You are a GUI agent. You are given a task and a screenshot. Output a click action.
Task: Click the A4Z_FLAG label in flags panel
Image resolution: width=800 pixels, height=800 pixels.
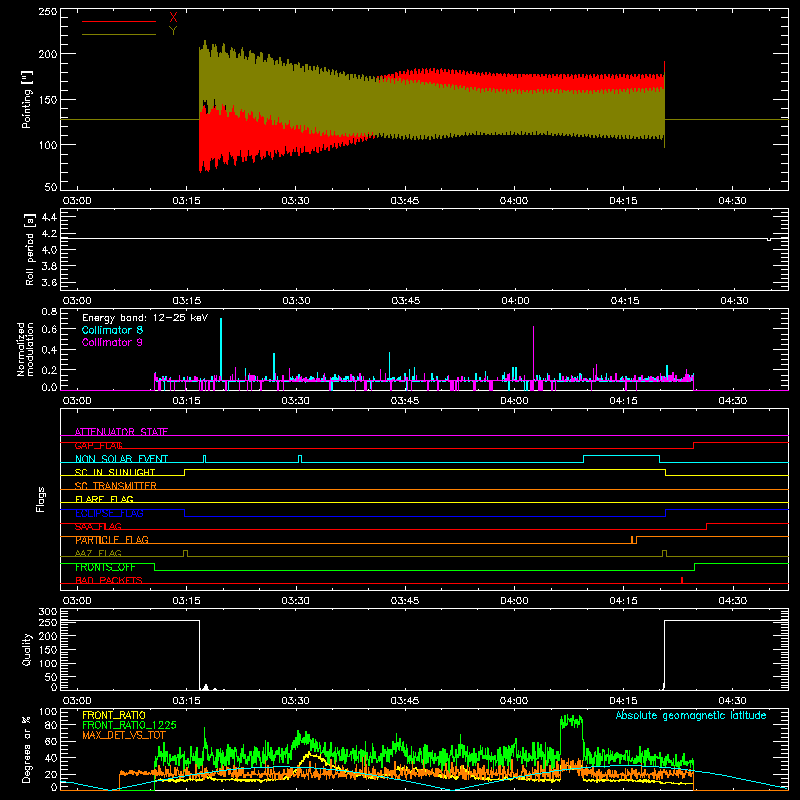(98, 553)
